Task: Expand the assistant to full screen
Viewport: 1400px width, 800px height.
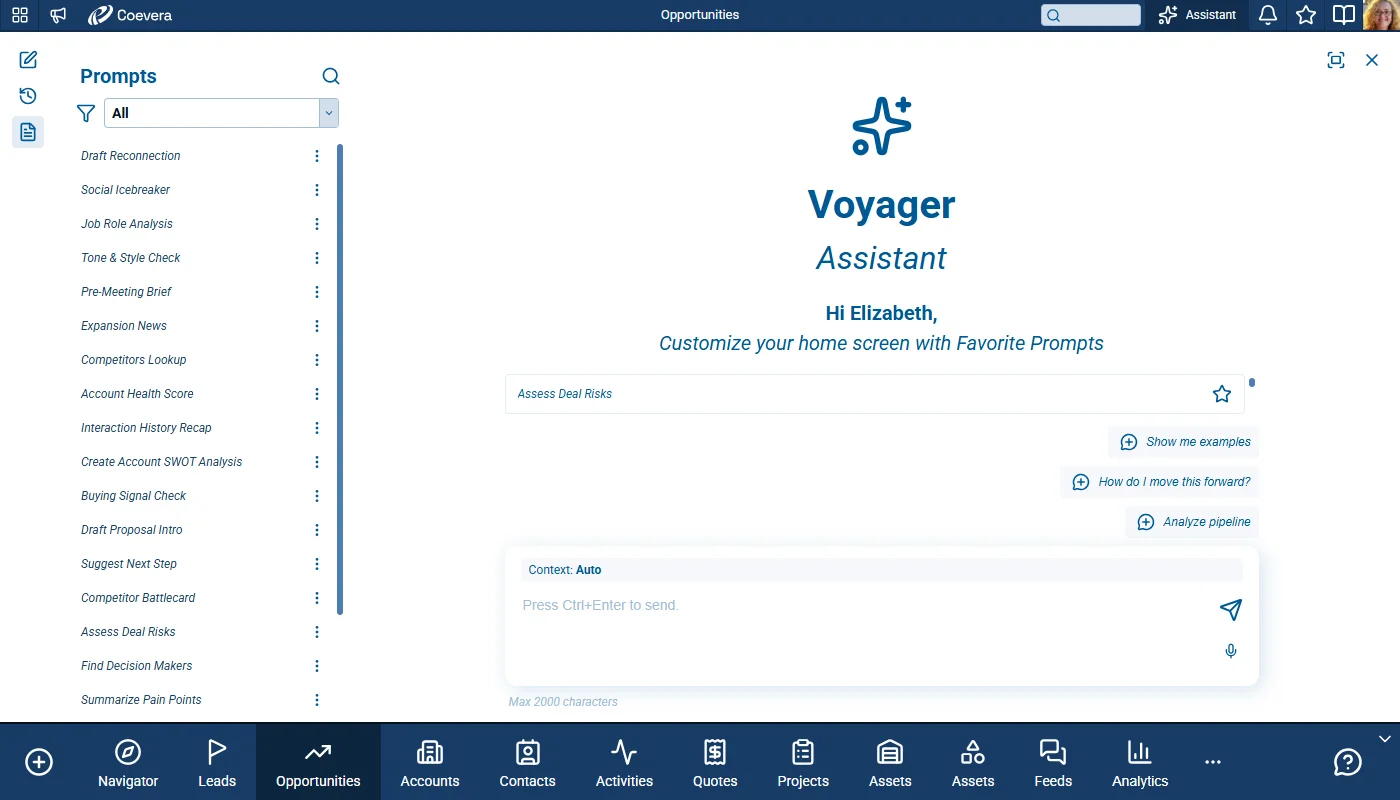Action: click(1336, 60)
